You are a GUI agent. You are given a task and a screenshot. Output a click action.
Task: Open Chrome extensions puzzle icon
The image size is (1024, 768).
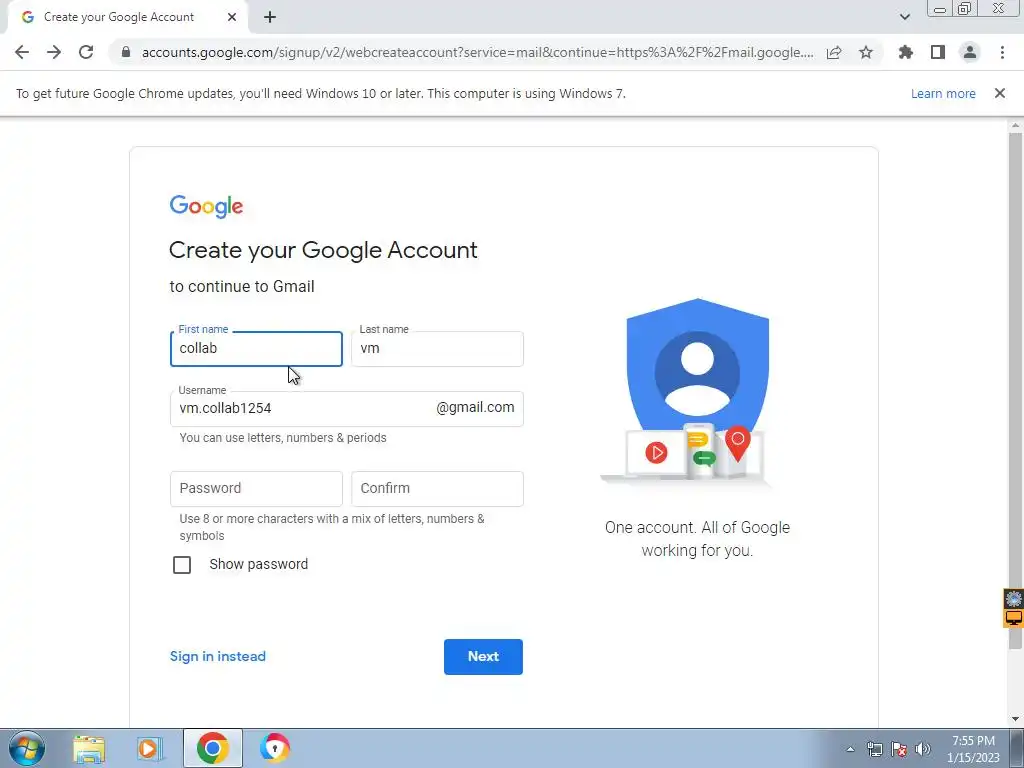pos(906,52)
